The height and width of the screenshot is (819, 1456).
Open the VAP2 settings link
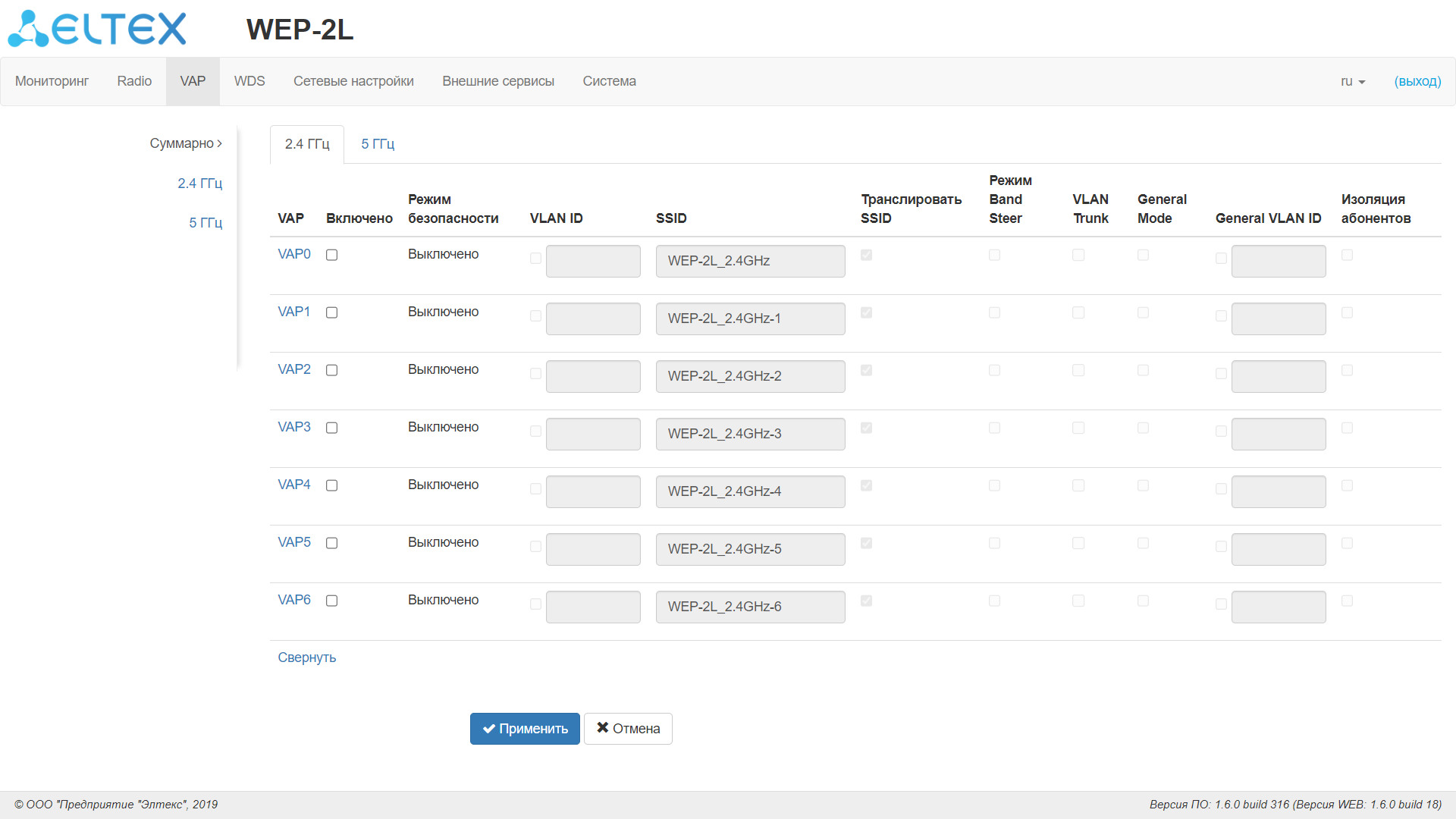click(x=294, y=369)
